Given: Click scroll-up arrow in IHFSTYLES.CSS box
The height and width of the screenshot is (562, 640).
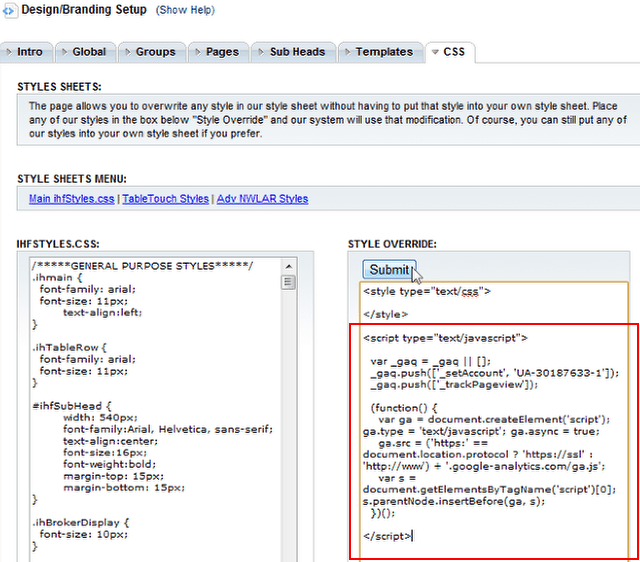Looking at the screenshot, I should 289,267.
